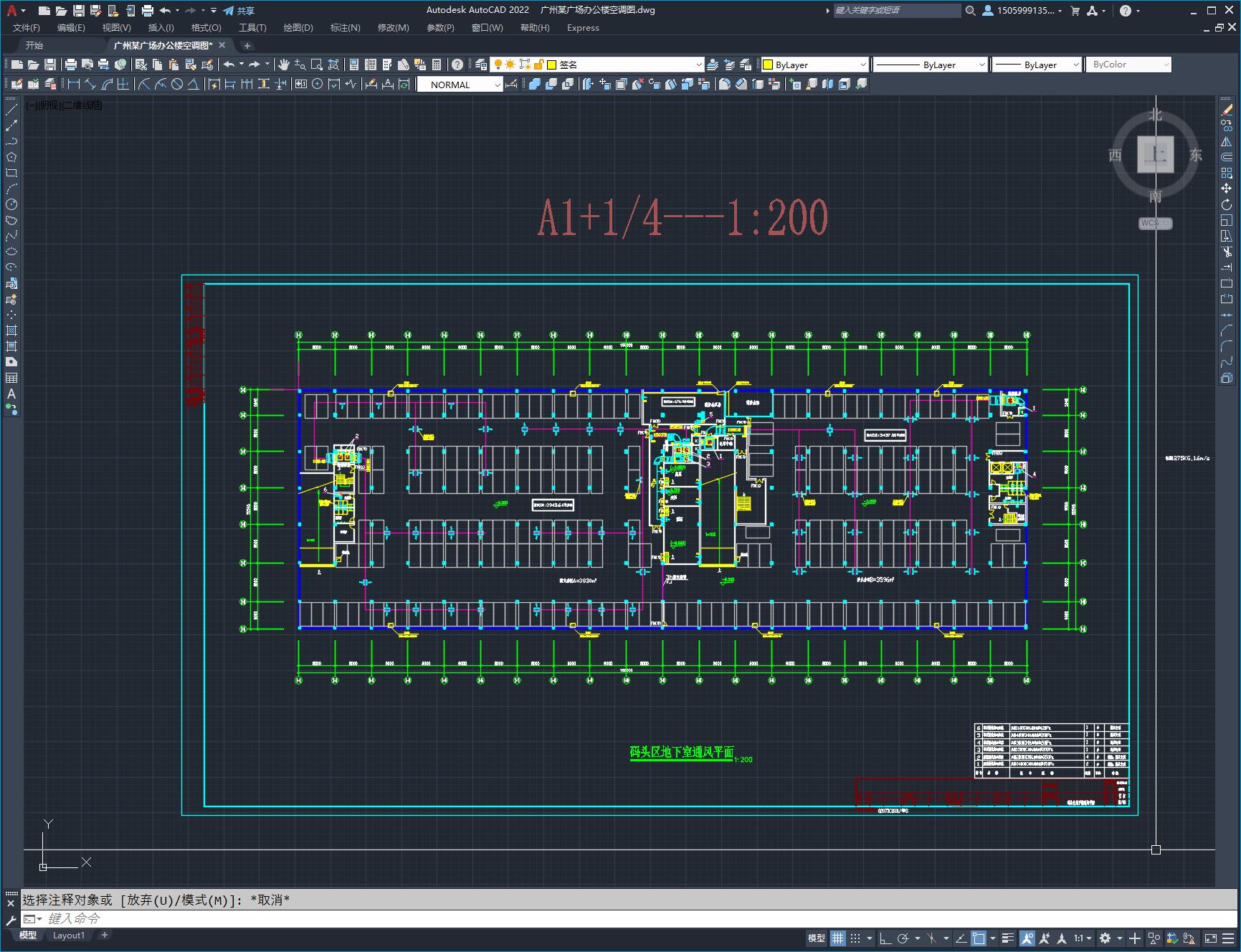The width and height of the screenshot is (1241, 952).
Task: Click the yellow layer color swatch beside 签名
Action: click(552, 65)
